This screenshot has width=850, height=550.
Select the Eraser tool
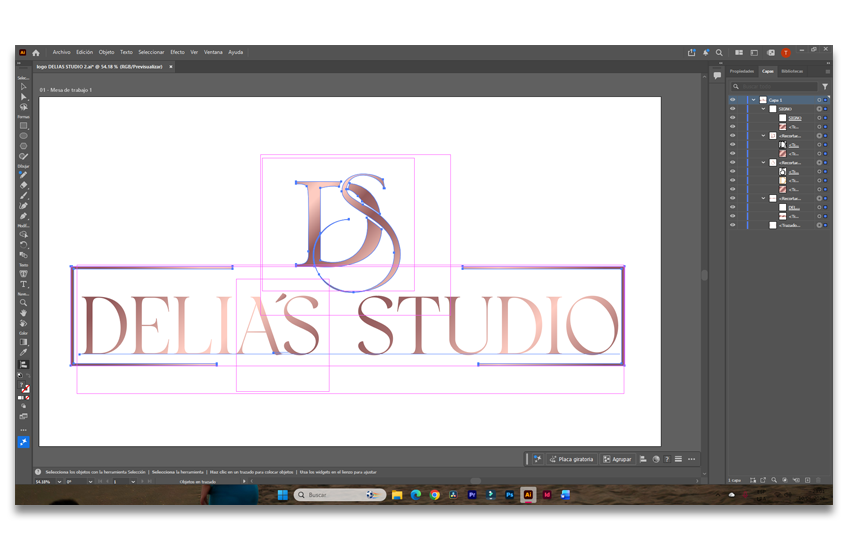(23, 185)
